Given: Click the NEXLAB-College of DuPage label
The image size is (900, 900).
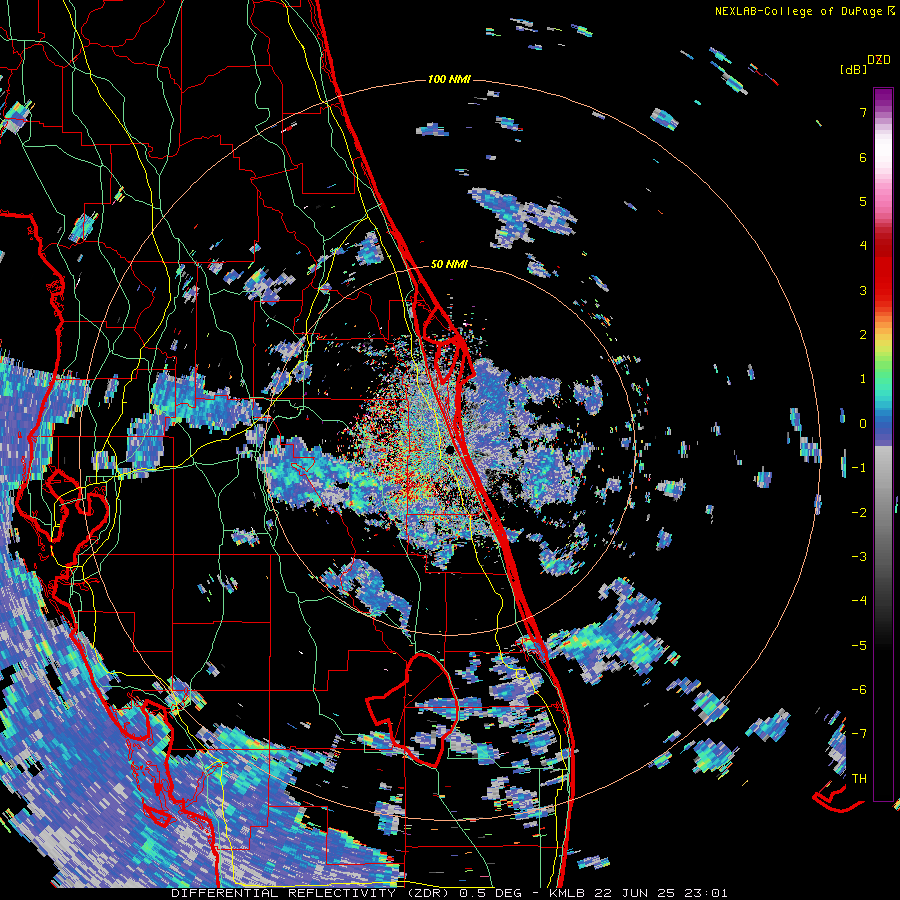Looking at the screenshot, I should [798, 11].
